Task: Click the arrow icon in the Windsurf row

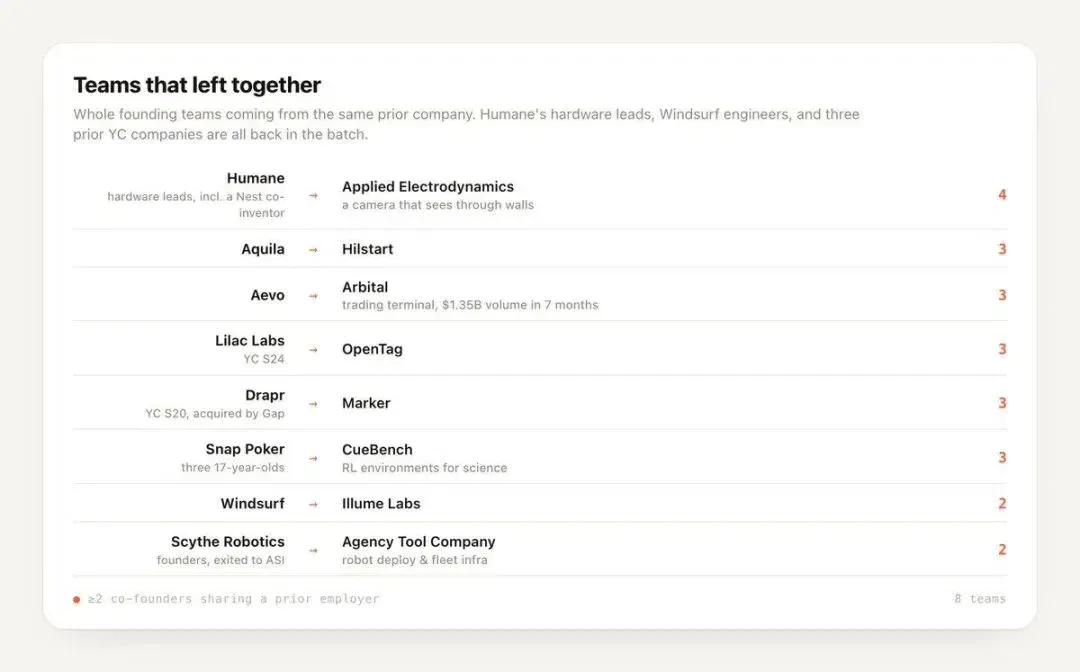Action: pos(313,505)
